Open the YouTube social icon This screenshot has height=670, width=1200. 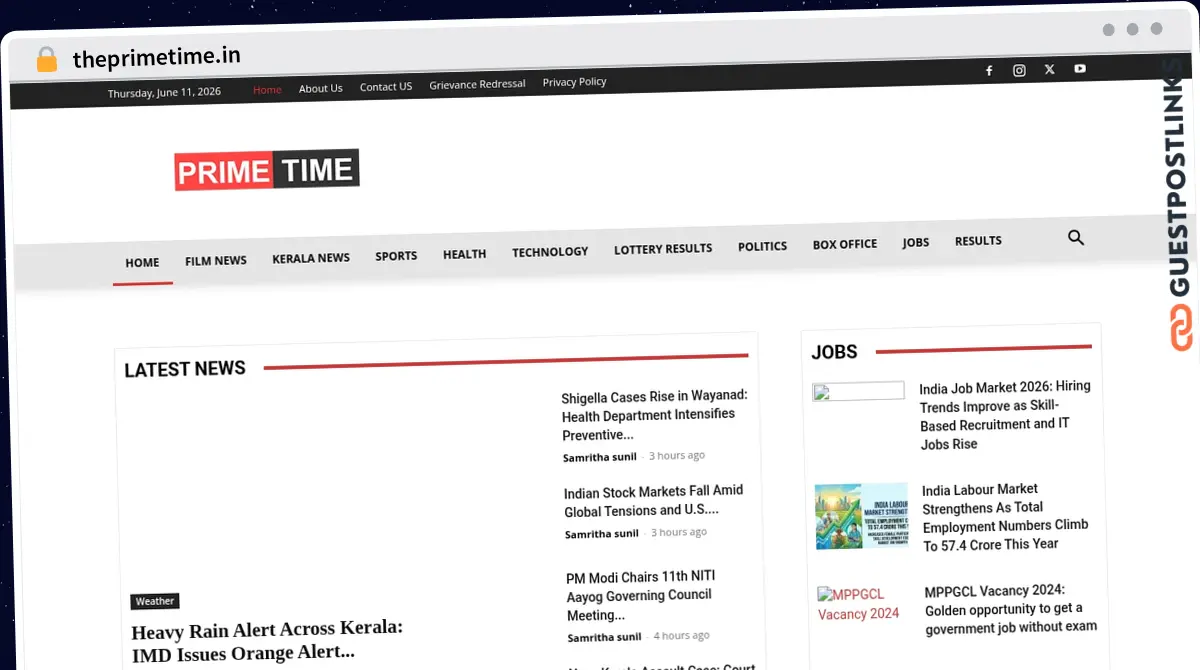[1080, 69]
